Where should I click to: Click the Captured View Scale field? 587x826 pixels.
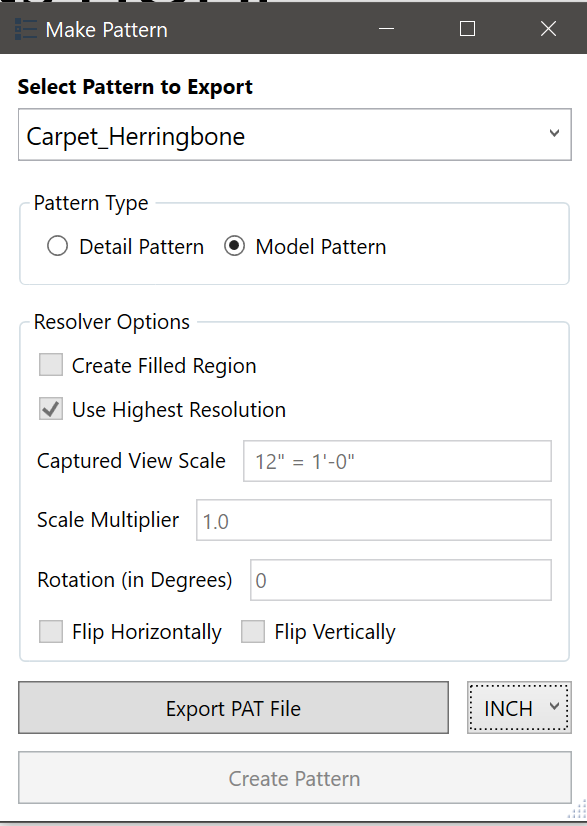[x=397, y=460]
